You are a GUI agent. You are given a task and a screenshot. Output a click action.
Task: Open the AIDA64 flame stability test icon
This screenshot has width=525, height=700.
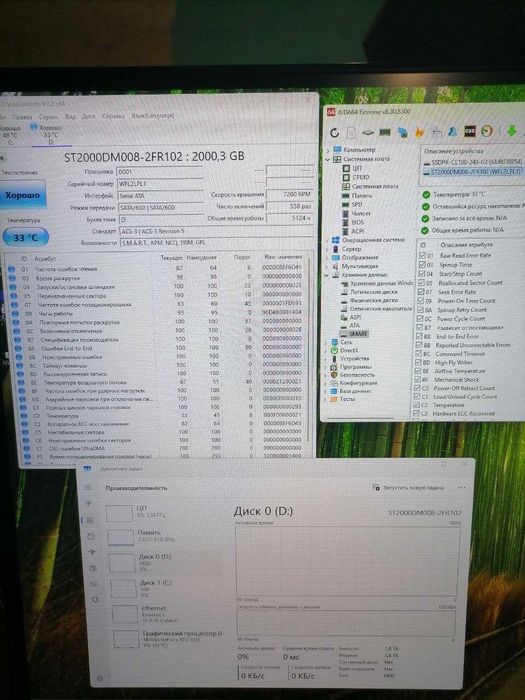(419, 132)
